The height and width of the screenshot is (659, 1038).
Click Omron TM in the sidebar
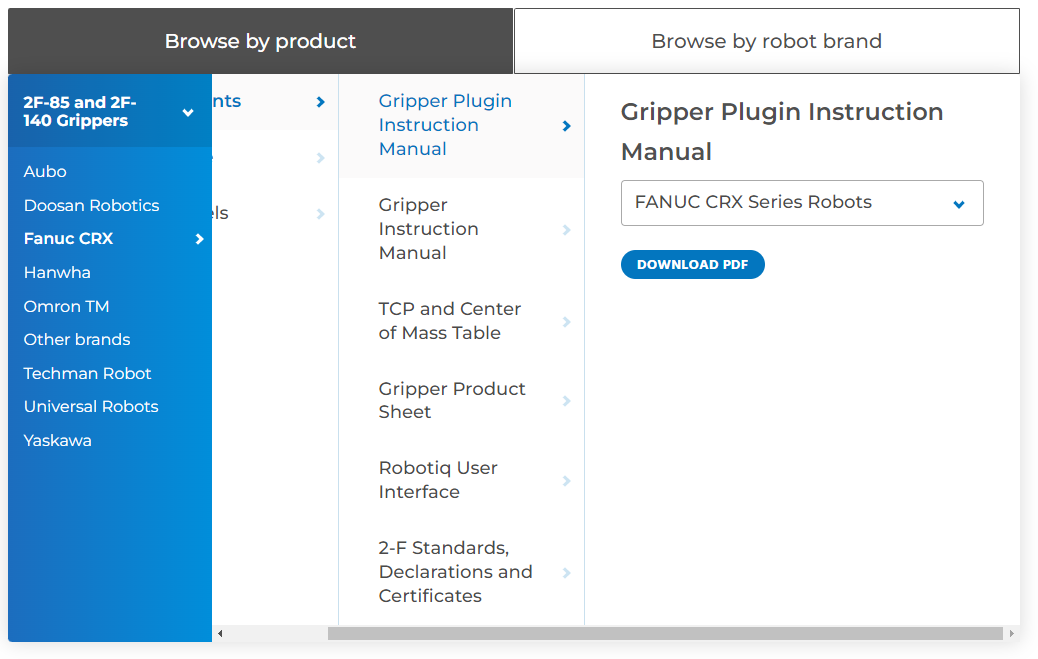tap(66, 306)
